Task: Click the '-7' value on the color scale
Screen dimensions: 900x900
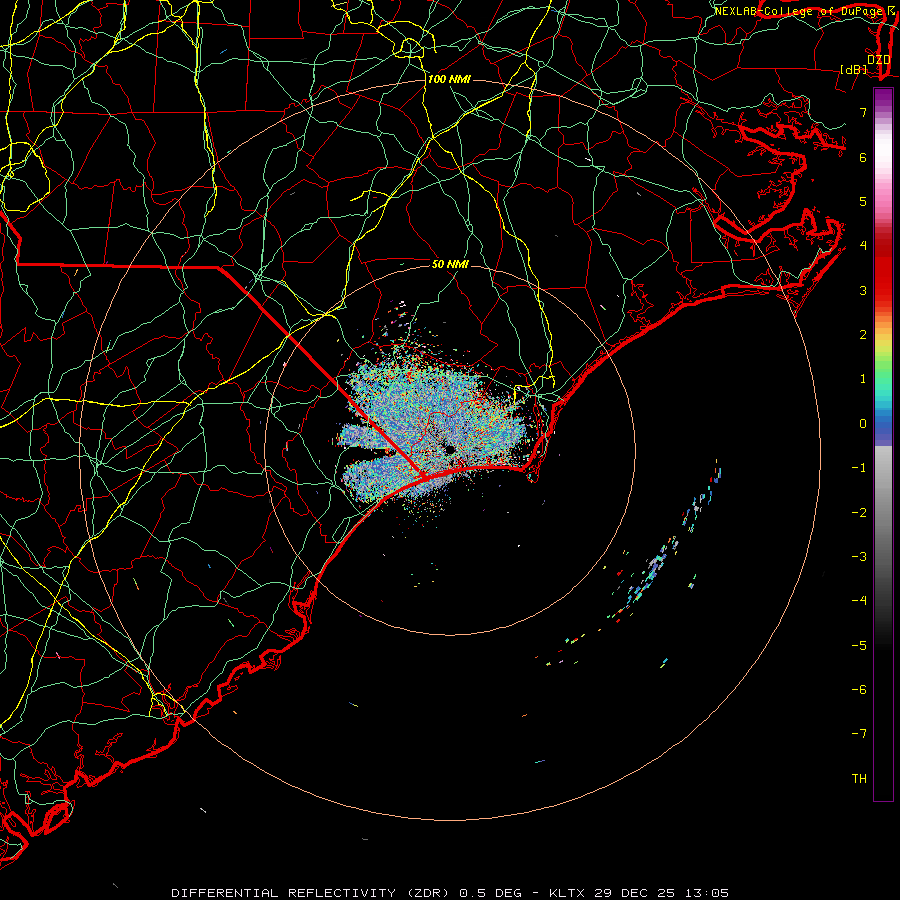Action: click(859, 734)
